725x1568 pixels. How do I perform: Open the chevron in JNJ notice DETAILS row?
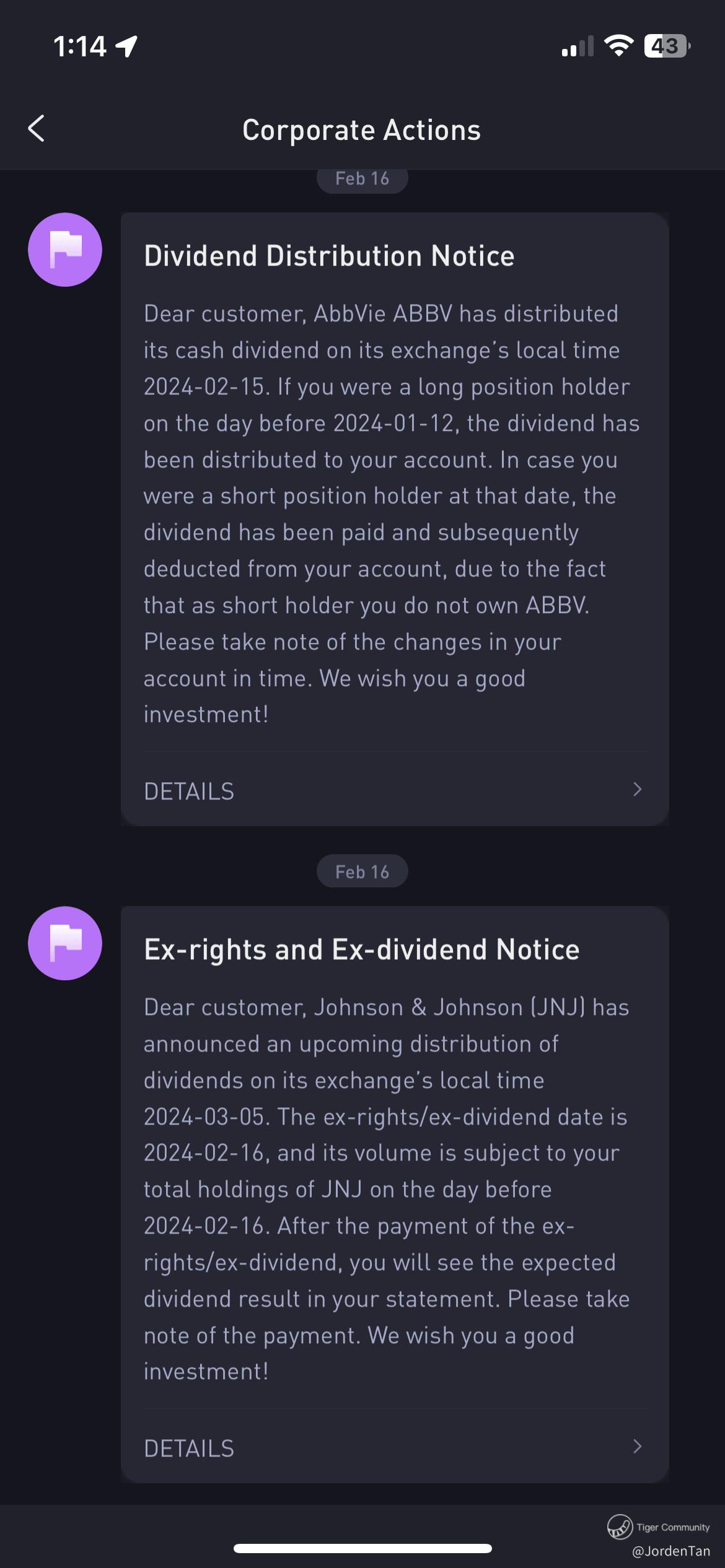(637, 1446)
